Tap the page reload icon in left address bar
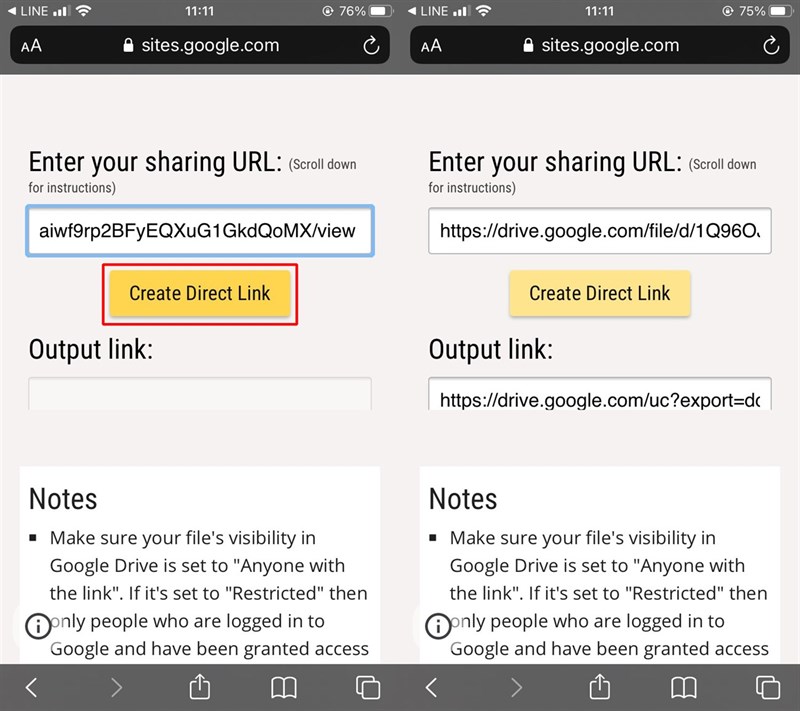Viewport: 800px width, 711px height. 370,45
